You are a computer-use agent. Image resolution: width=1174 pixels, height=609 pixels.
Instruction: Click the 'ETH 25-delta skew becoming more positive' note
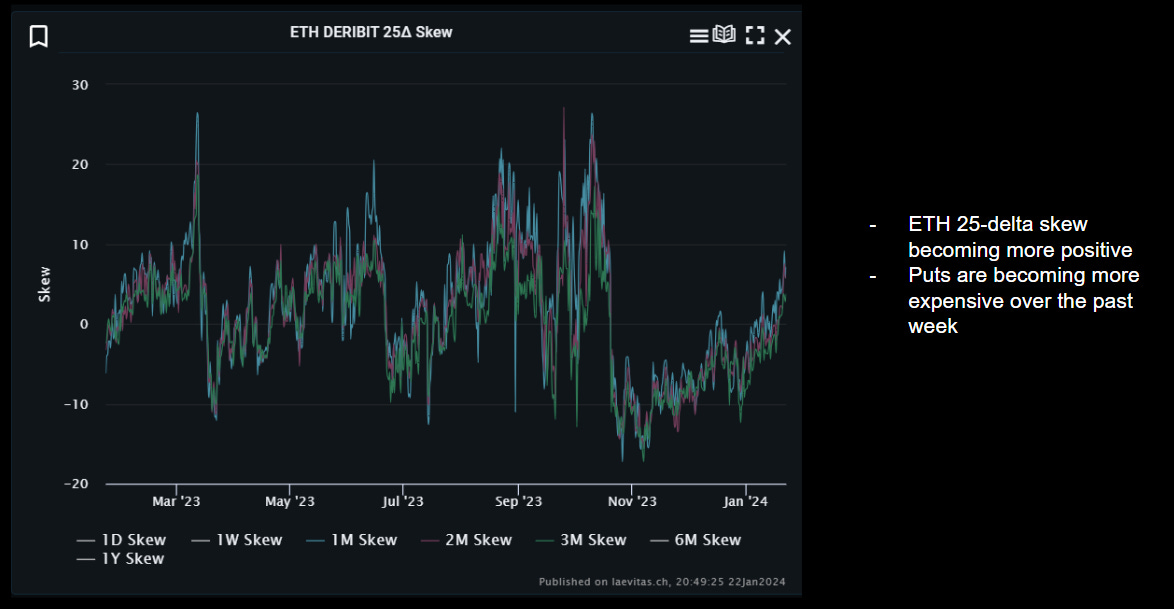(1020, 237)
